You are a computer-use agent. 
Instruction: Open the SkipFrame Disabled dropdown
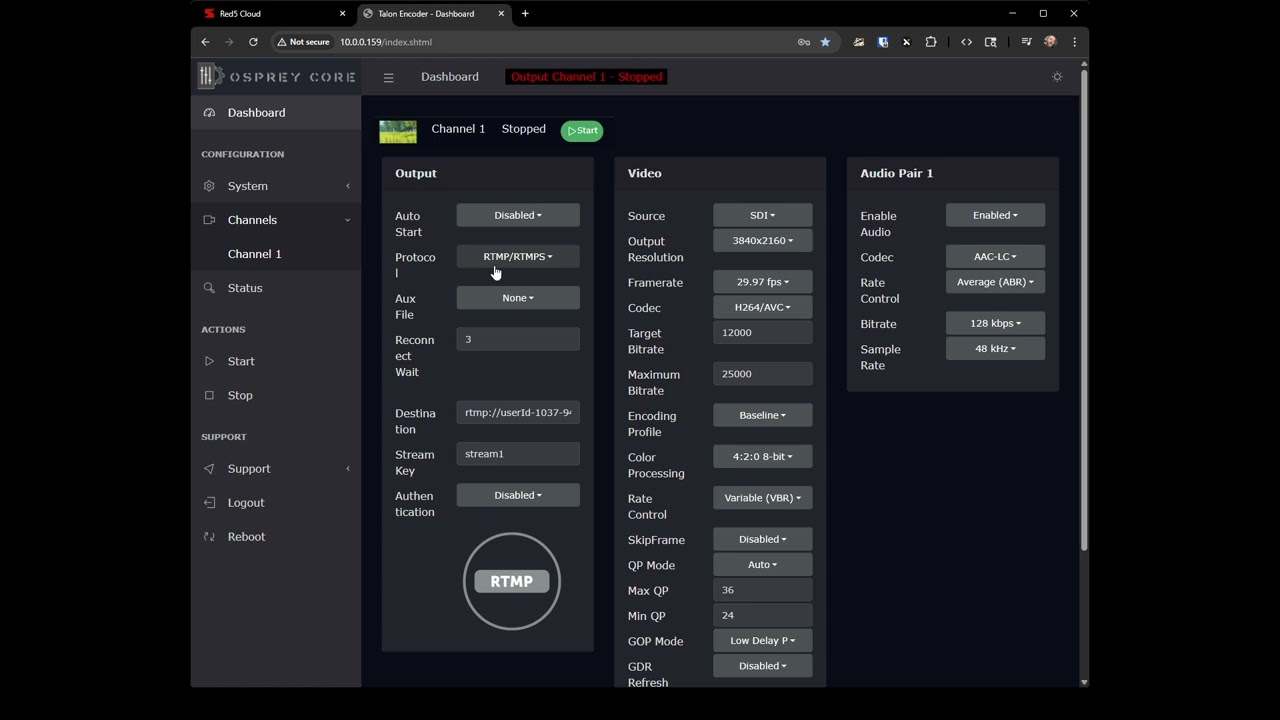pos(762,539)
